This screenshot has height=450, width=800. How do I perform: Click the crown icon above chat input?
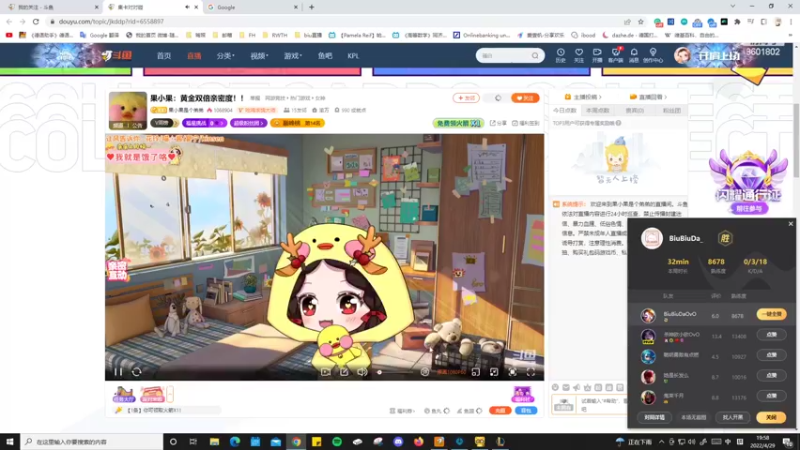point(587,388)
